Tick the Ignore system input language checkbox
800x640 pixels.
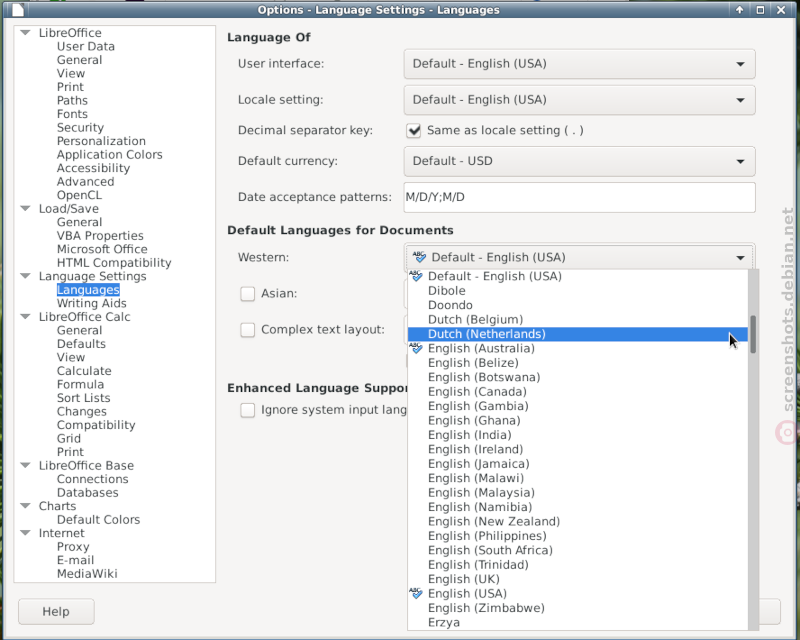coord(247,410)
